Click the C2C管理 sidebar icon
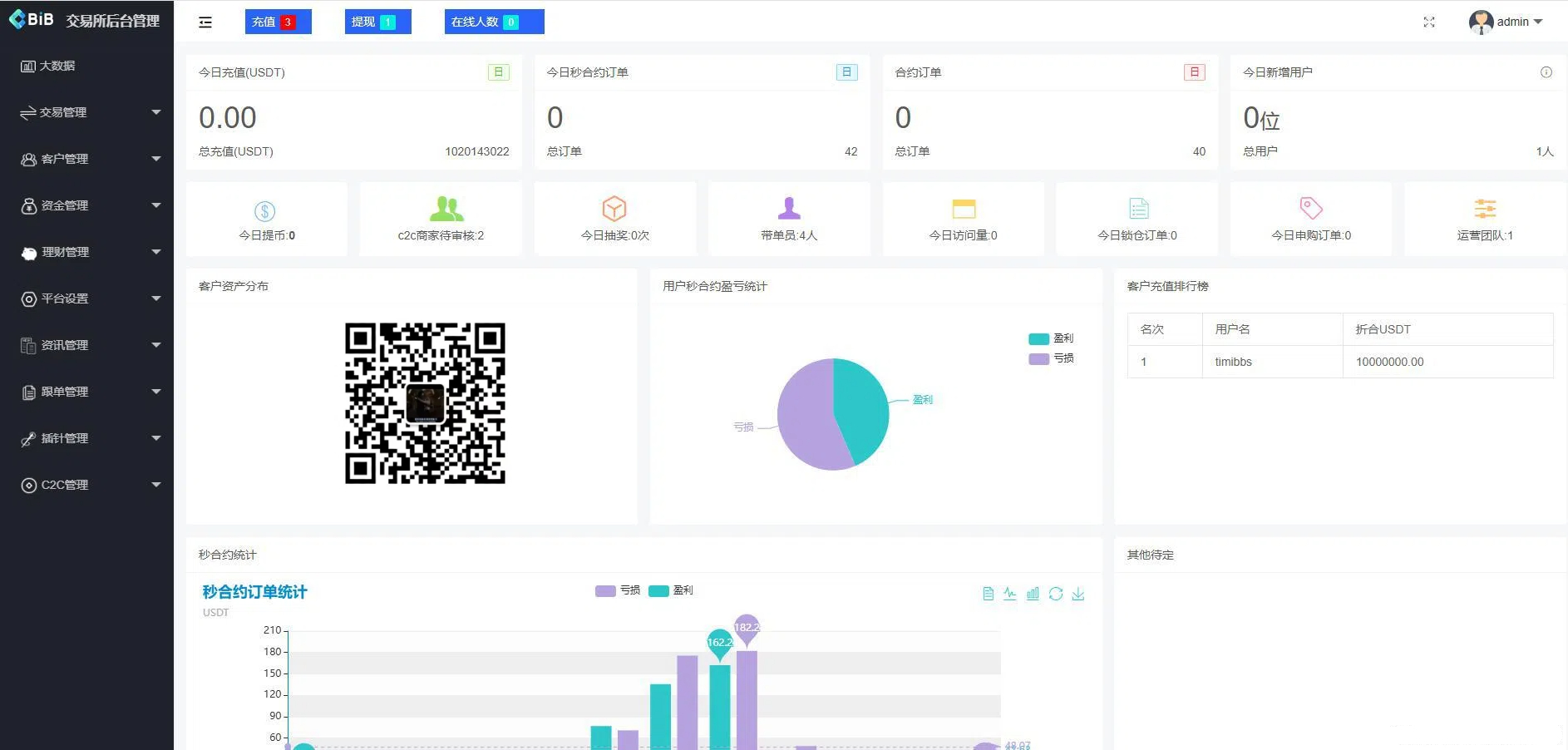1568x750 pixels. pos(28,485)
